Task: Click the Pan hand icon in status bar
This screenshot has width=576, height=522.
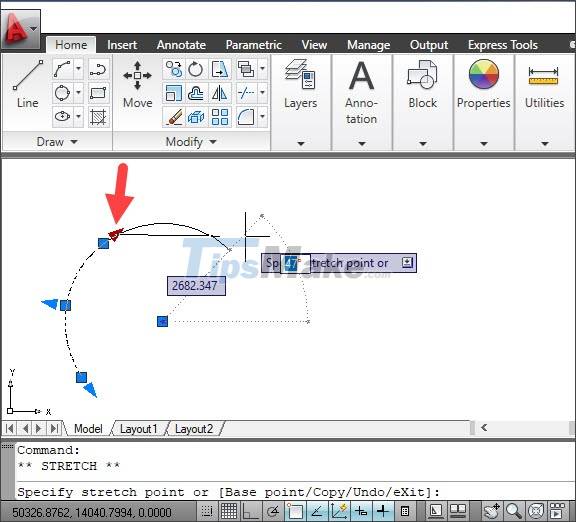Action: click(492, 511)
